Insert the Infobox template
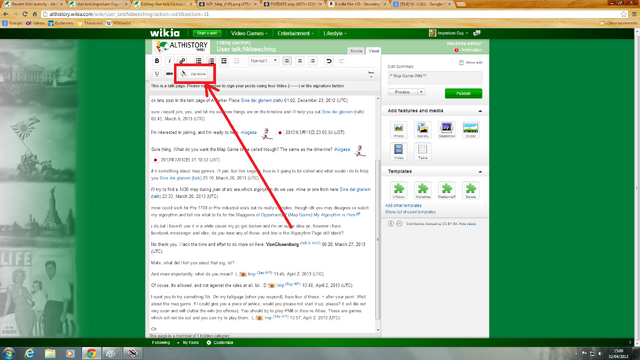Viewport: 640px width, 360px height. (x=398, y=191)
